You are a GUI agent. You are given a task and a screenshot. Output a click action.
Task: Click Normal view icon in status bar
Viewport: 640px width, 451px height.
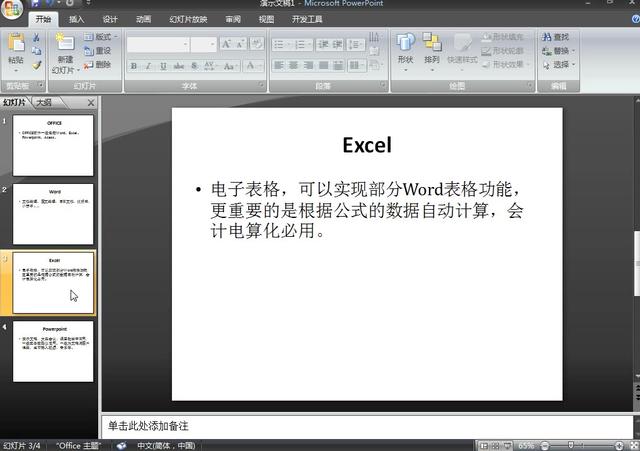(x=484, y=446)
